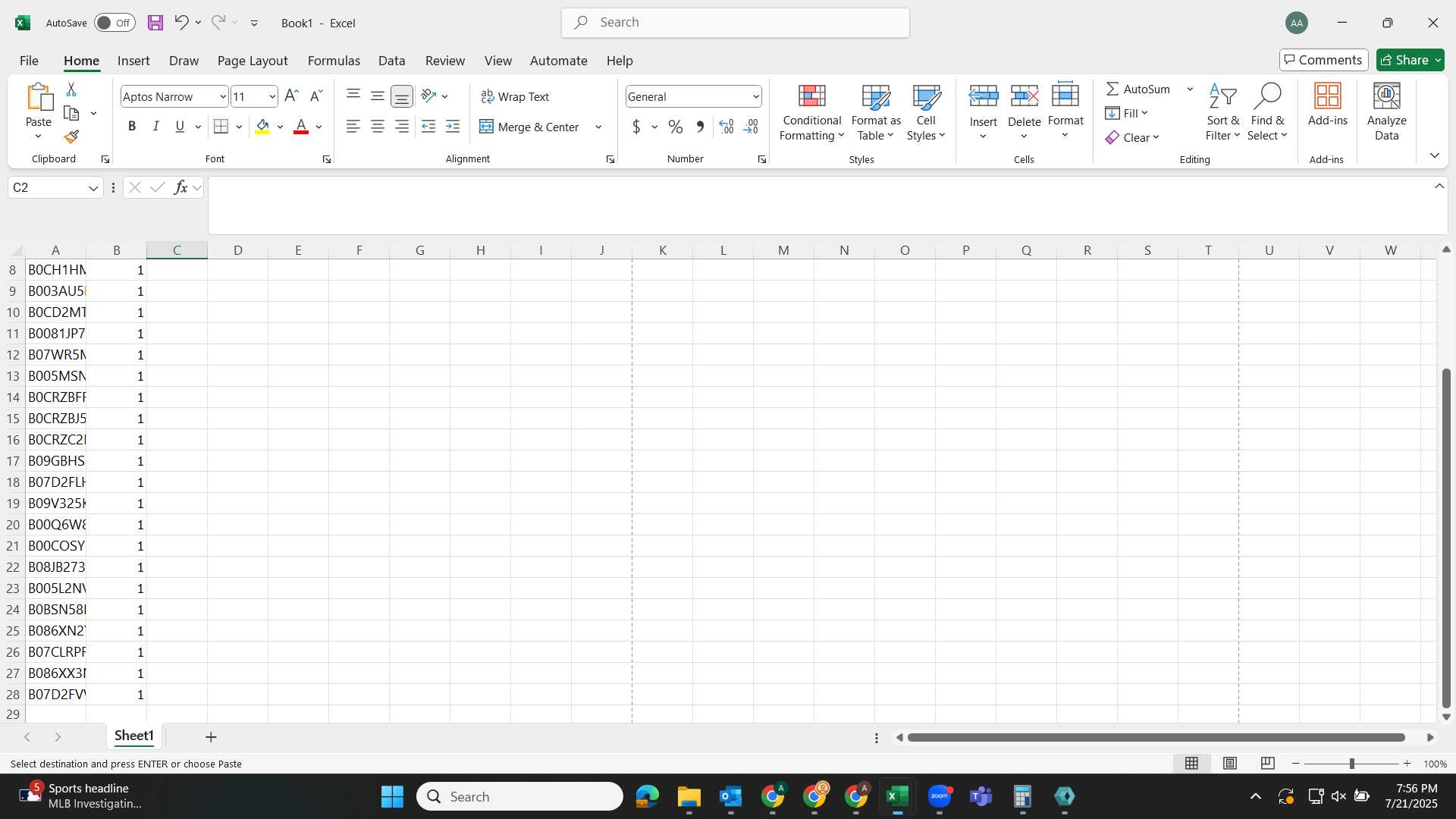Open the General number format dropdown
This screenshot has height=819, width=1456.
tap(756, 96)
